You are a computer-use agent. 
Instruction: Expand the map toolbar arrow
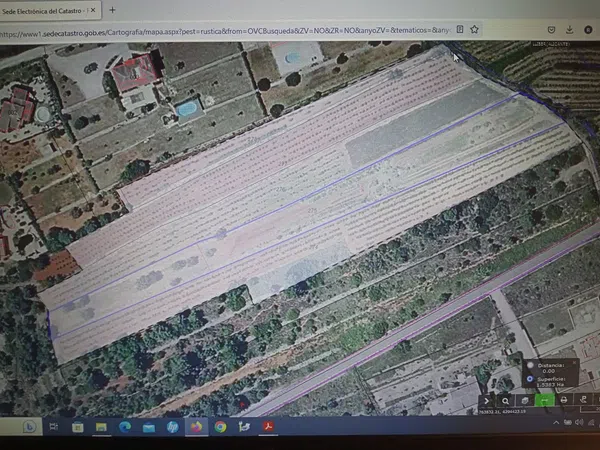pos(487,400)
